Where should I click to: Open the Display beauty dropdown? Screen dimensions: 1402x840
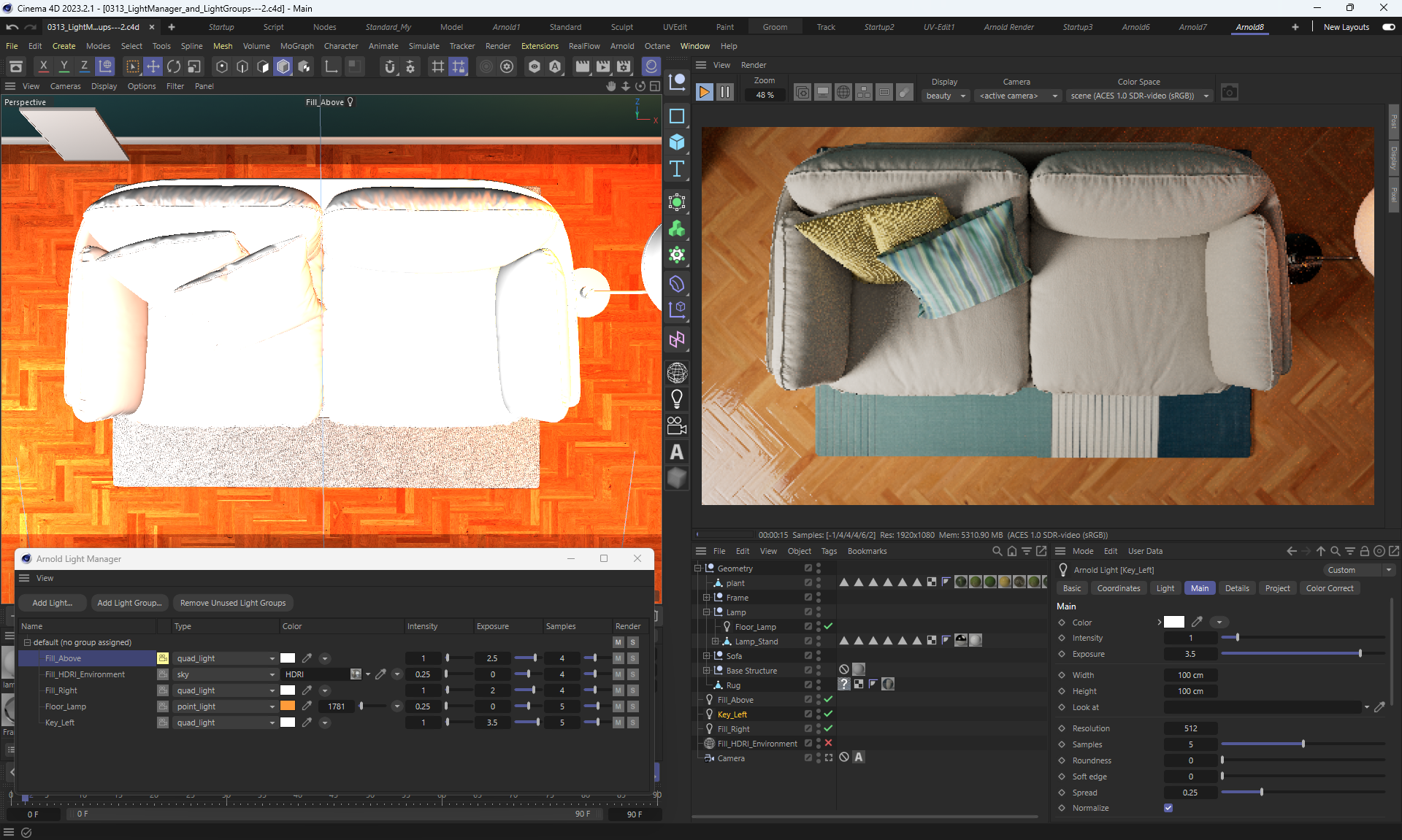(946, 96)
